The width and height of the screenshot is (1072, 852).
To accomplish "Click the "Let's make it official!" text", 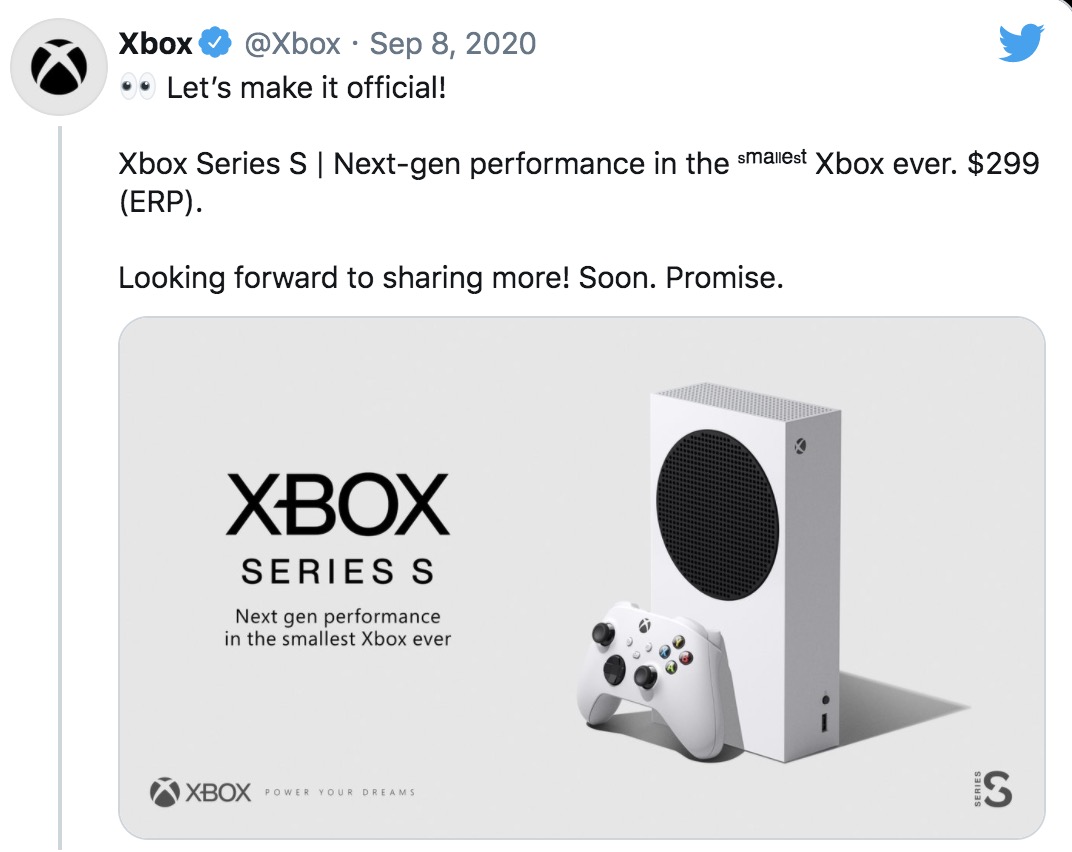I will [305, 88].
